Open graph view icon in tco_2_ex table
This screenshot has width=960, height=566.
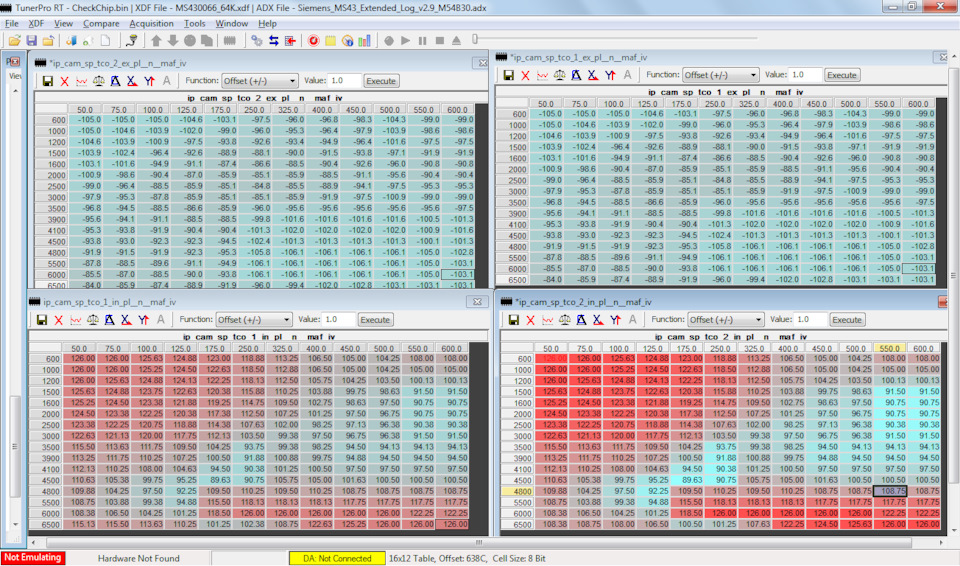81,81
